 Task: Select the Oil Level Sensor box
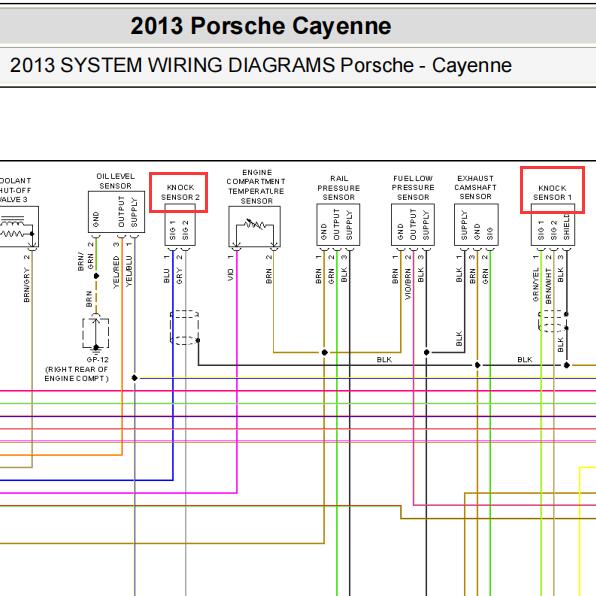(x=116, y=212)
